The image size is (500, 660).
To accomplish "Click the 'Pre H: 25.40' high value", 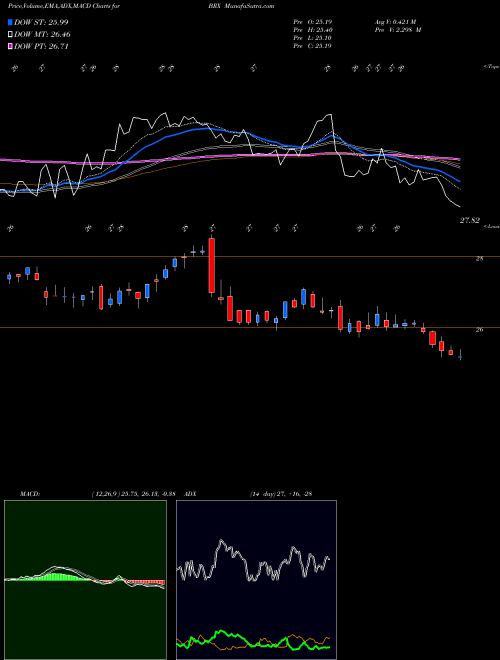I will click(x=312, y=30).
